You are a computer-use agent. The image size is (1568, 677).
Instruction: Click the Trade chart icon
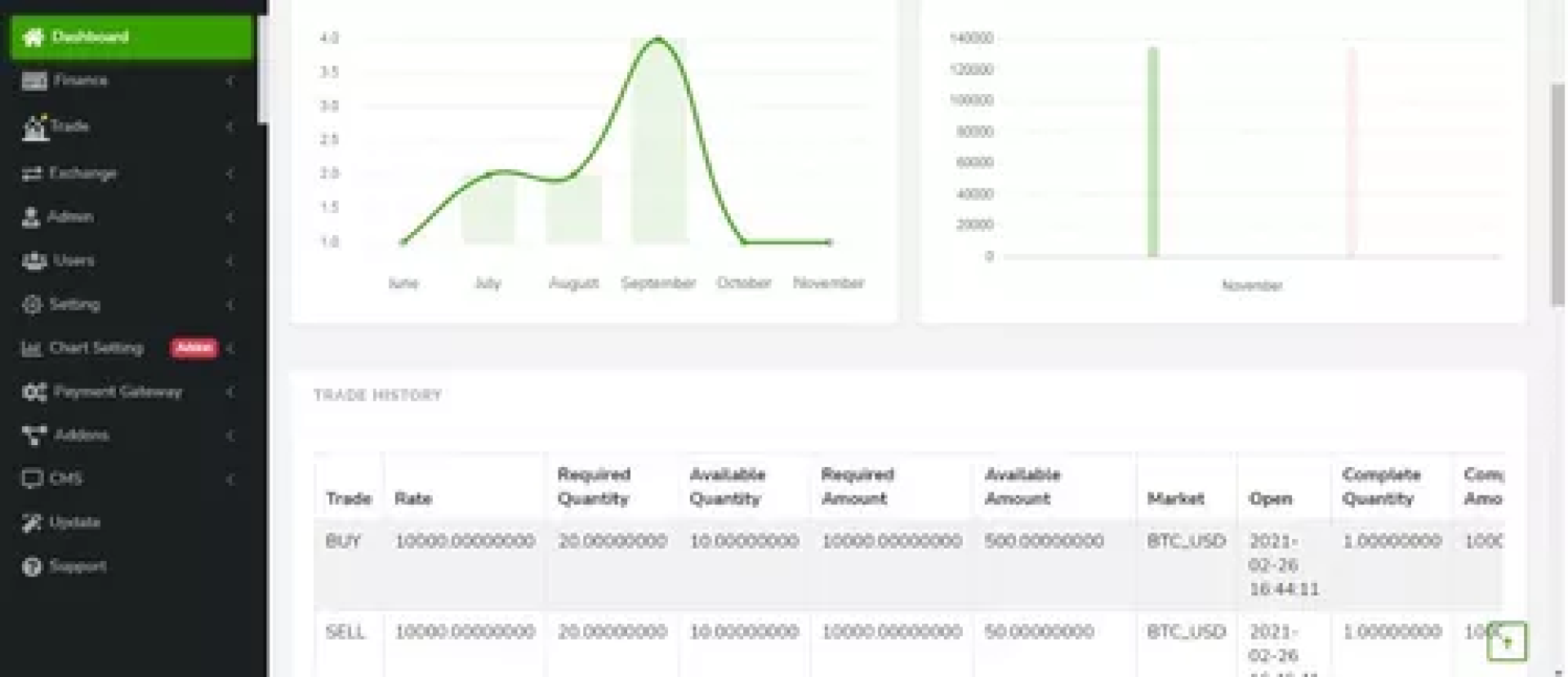tap(34, 127)
